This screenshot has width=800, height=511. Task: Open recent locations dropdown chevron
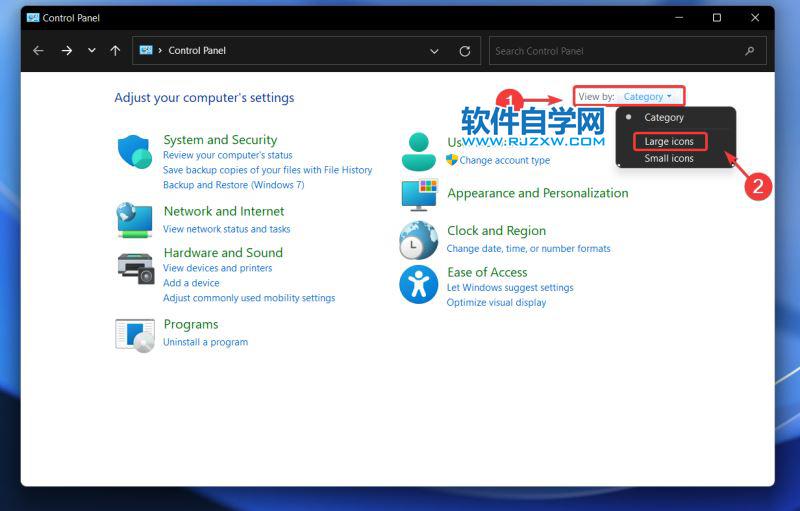(x=91, y=50)
